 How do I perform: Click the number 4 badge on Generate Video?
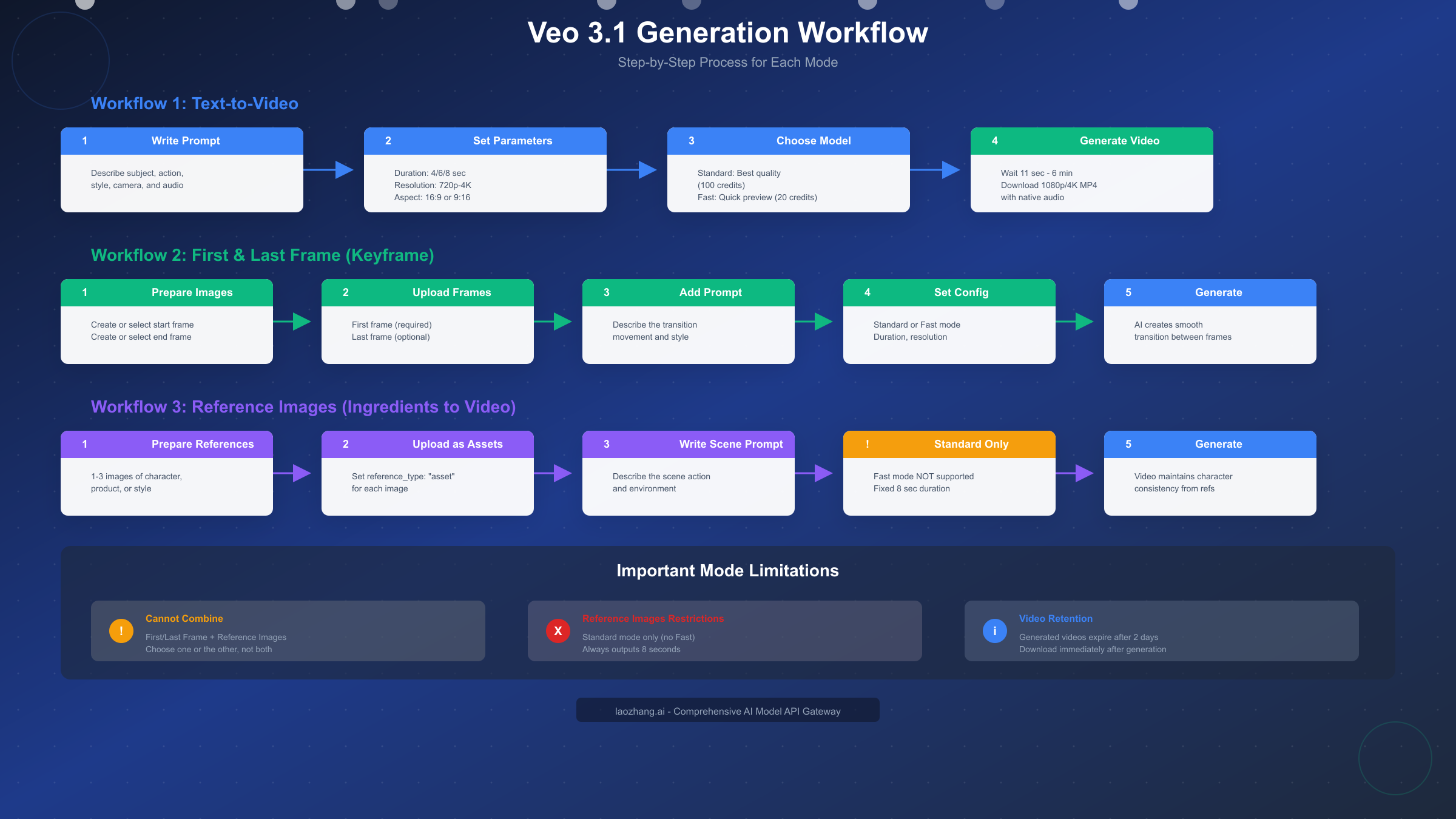(x=994, y=140)
